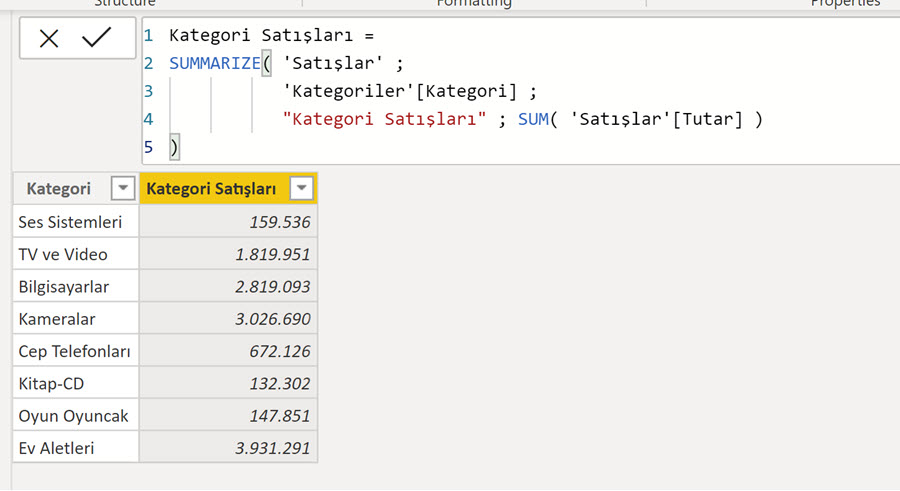Image resolution: width=900 pixels, height=491 pixels.
Task: Open the Kategori column filter dropdown
Action: click(122, 188)
